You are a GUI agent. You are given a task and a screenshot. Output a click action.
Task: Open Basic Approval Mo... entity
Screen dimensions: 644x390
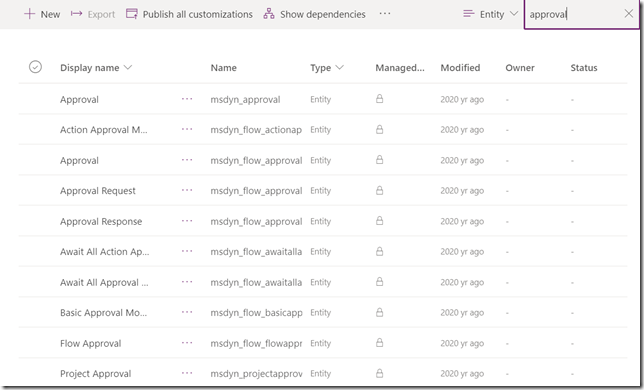tap(104, 313)
